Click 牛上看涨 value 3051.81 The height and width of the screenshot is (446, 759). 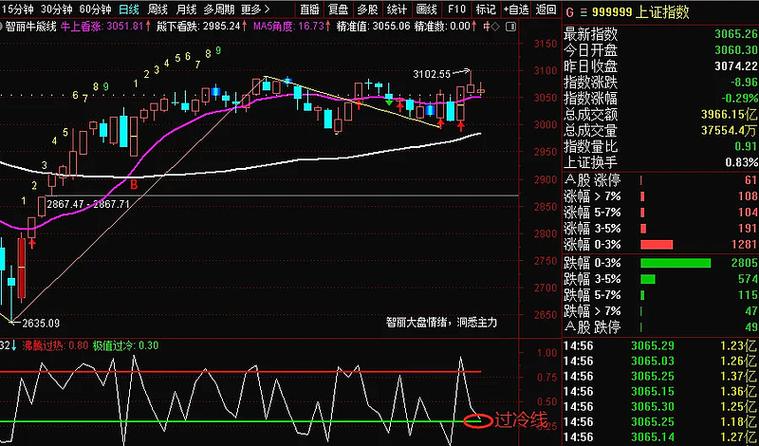coord(123,26)
